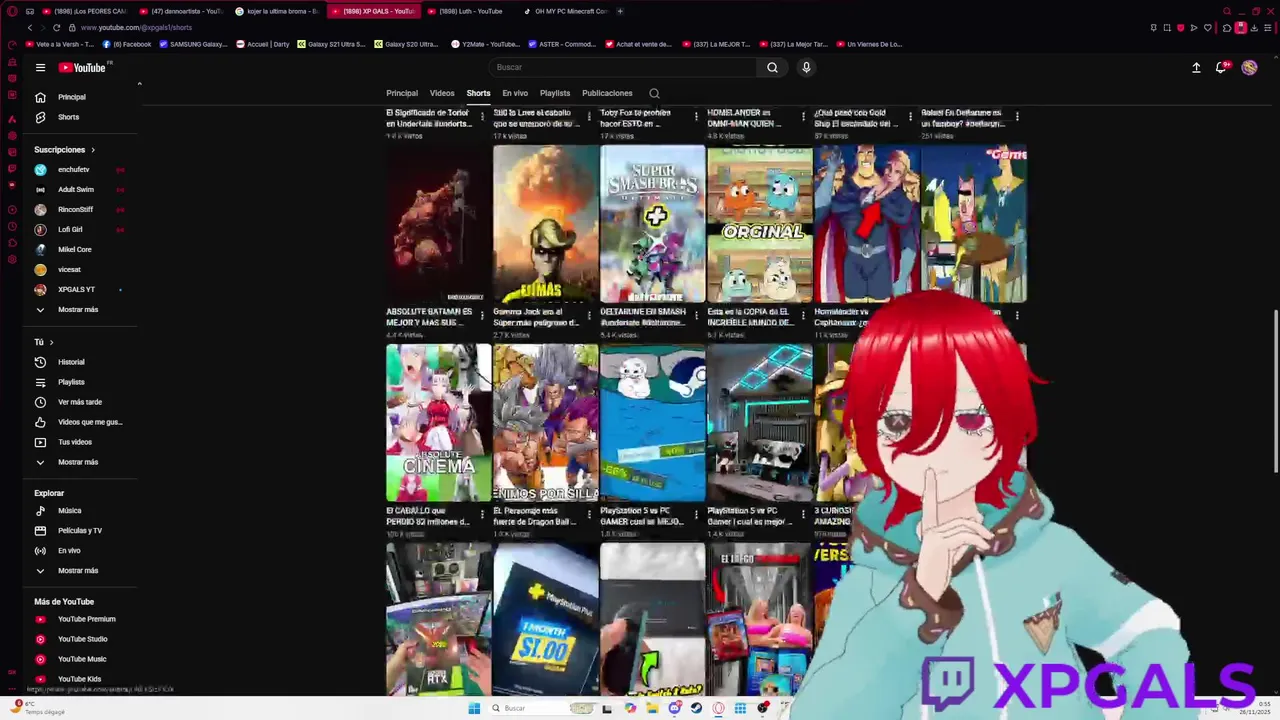
Task: Expand Mostrar más under Suscripciones
Action: coord(78,310)
